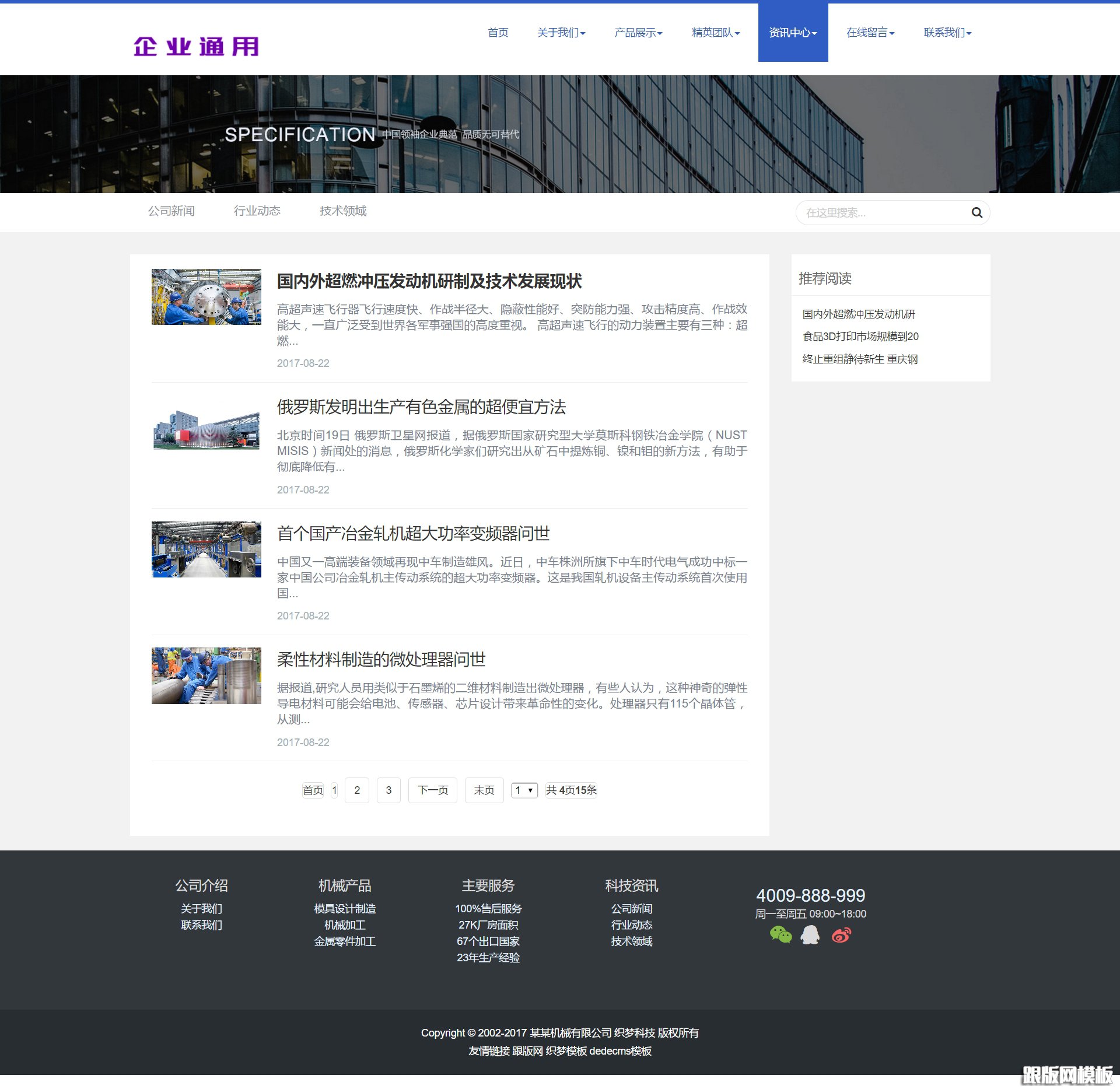Open recommended link 食品3D打印市场规模到20
Image resolution: width=1120 pixels, height=1089 pixels.
860,337
